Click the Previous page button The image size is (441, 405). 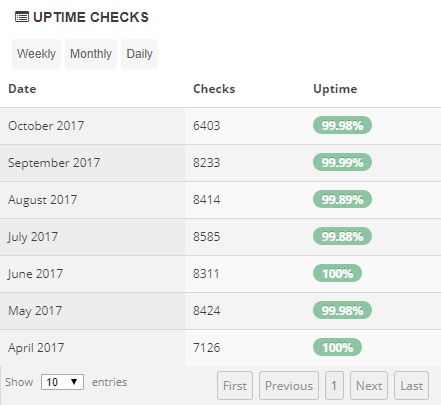tap(289, 386)
